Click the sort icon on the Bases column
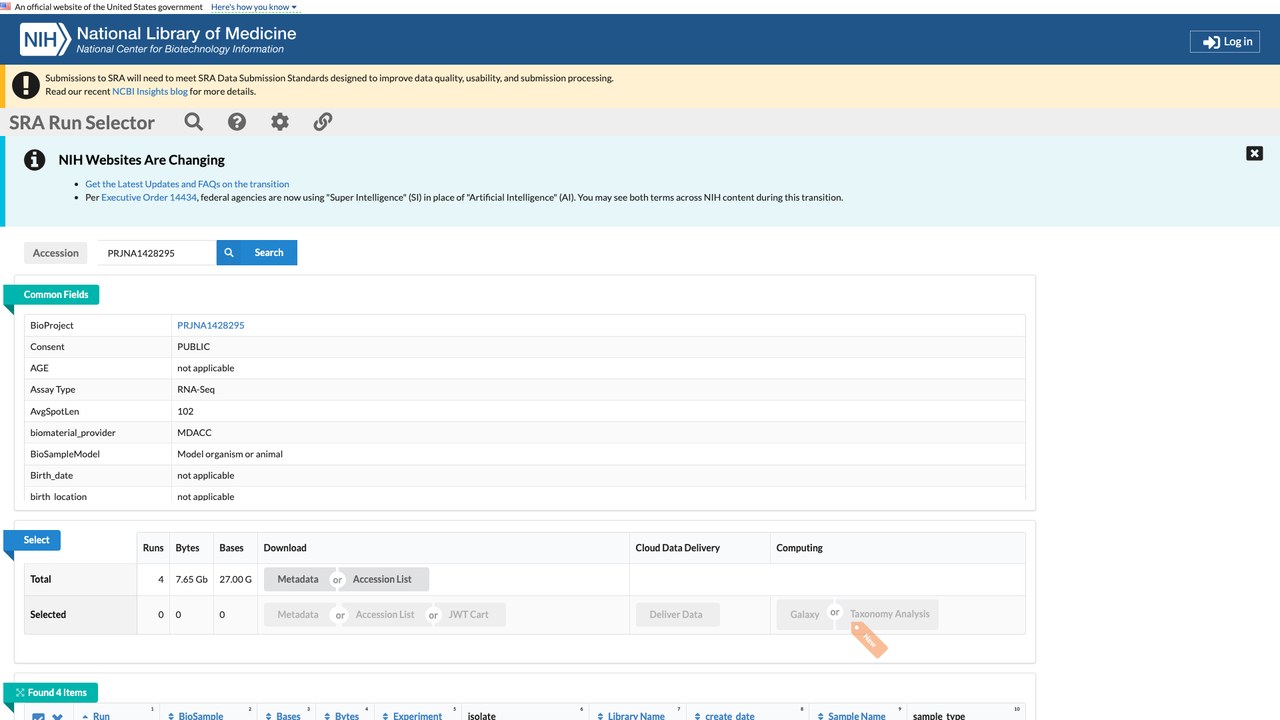 click(268, 716)
